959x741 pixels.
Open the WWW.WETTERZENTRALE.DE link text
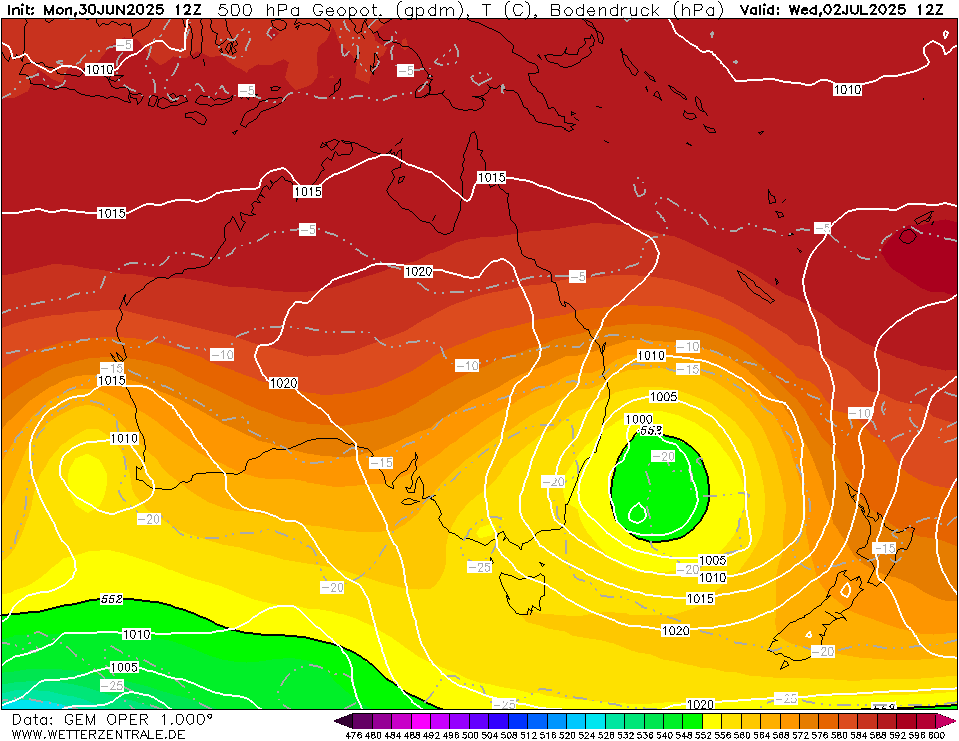[x=98, y=734]
